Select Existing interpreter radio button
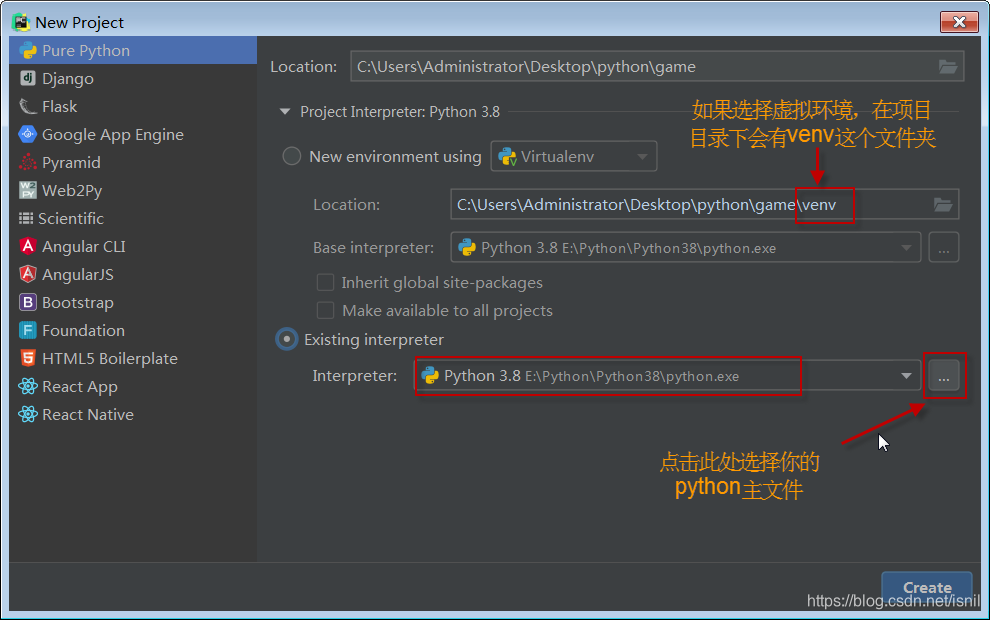The image size is (990, 620). (287, 339)
